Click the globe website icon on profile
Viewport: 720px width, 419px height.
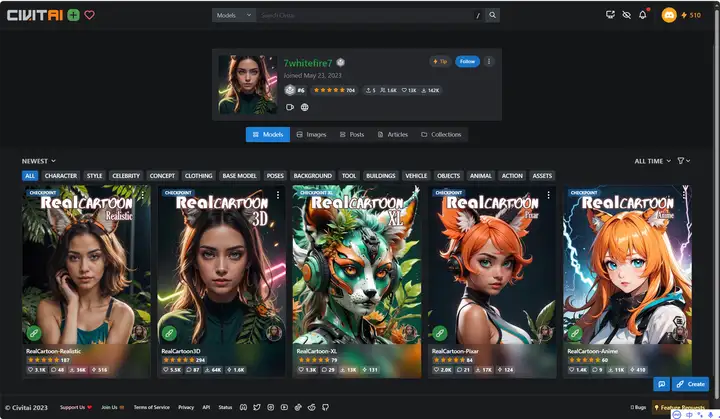coord(304,107)
